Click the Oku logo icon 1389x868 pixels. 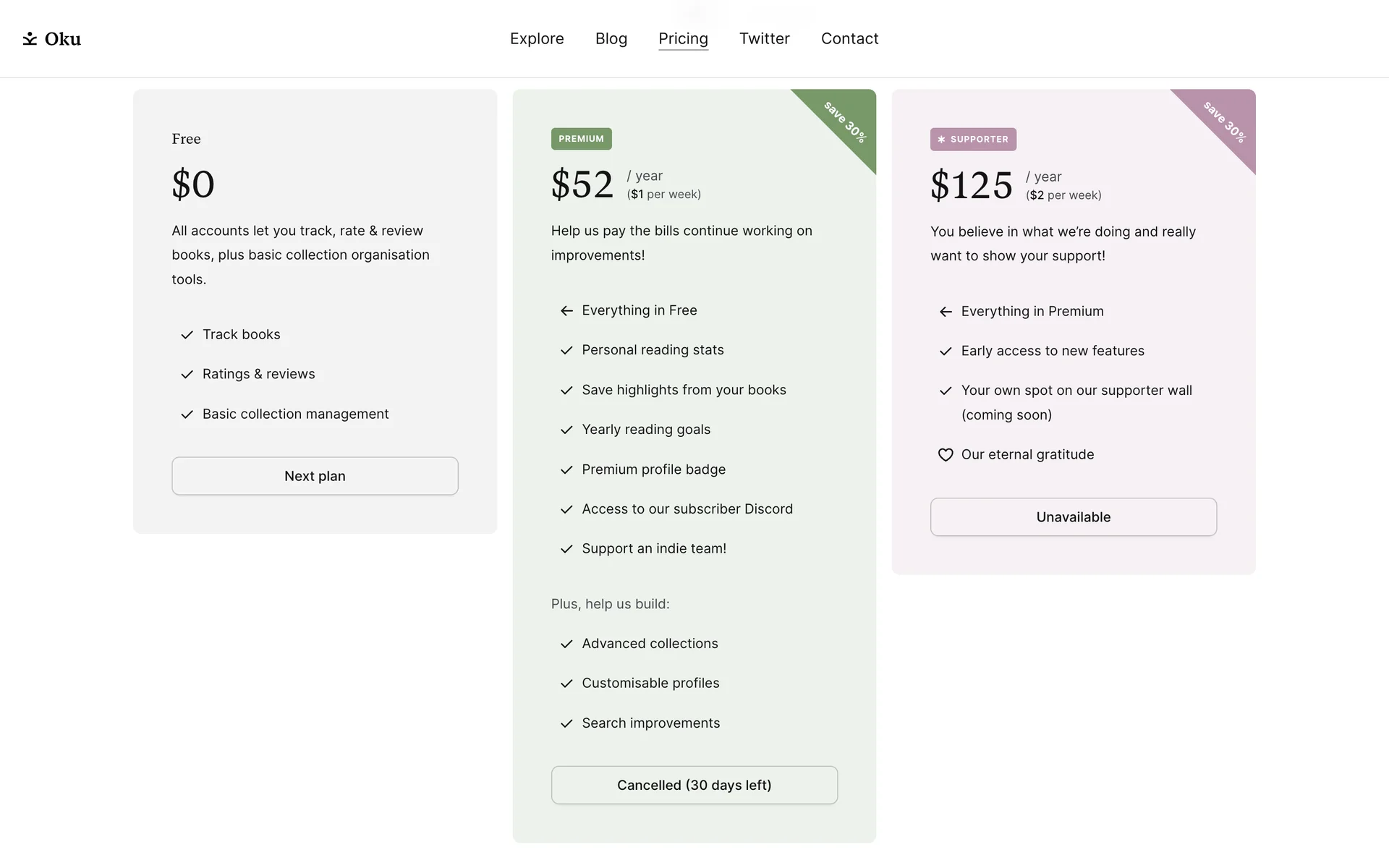30,39
